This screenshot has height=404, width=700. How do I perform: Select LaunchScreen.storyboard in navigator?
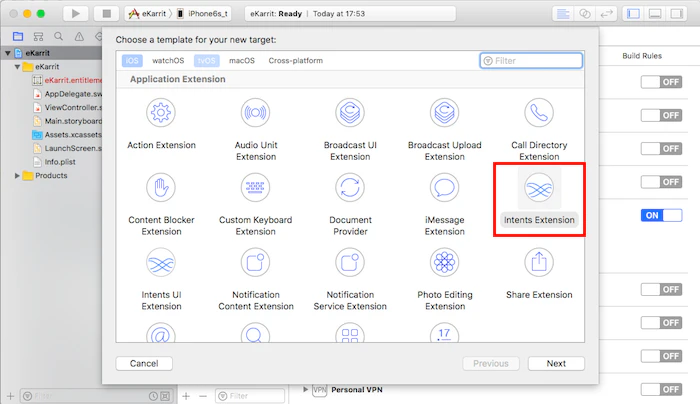(x=68, y=148)
